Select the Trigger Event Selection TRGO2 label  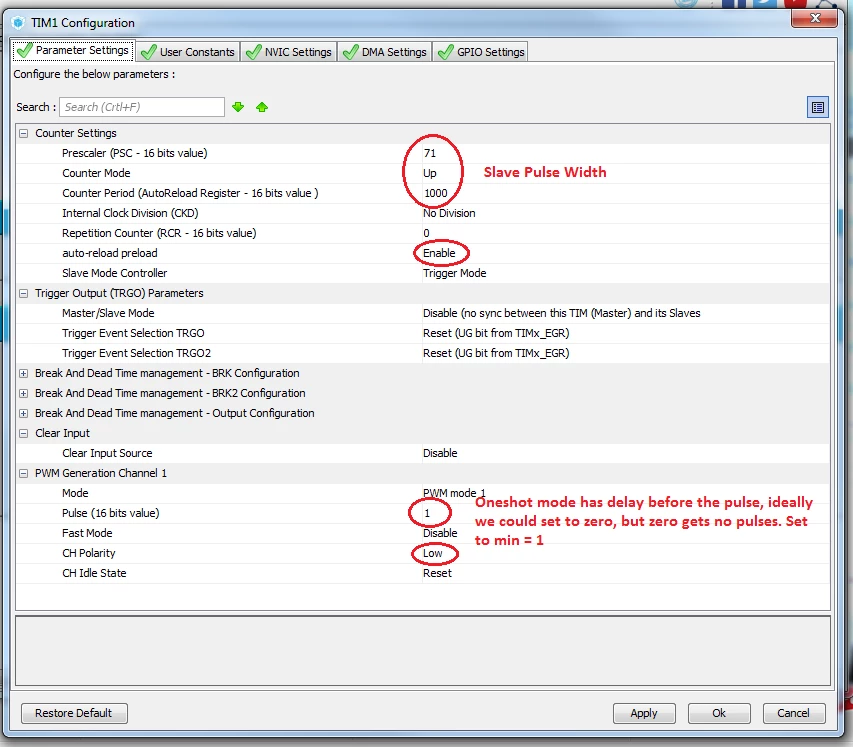click(x=136, y=354)
